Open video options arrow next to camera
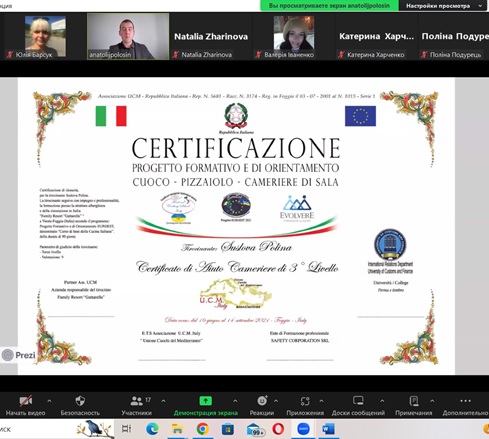The height and width of the screenshot is (439, 489). tap(49, 401)
